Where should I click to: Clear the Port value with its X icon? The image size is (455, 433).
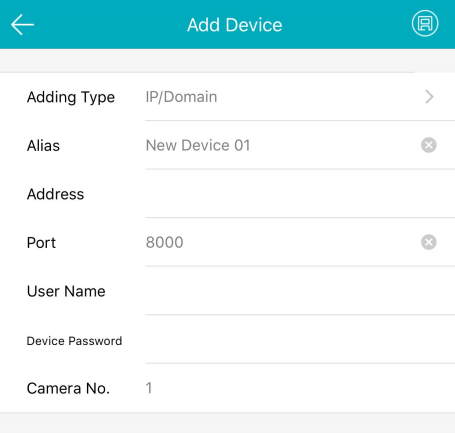(x=429, y=242)
